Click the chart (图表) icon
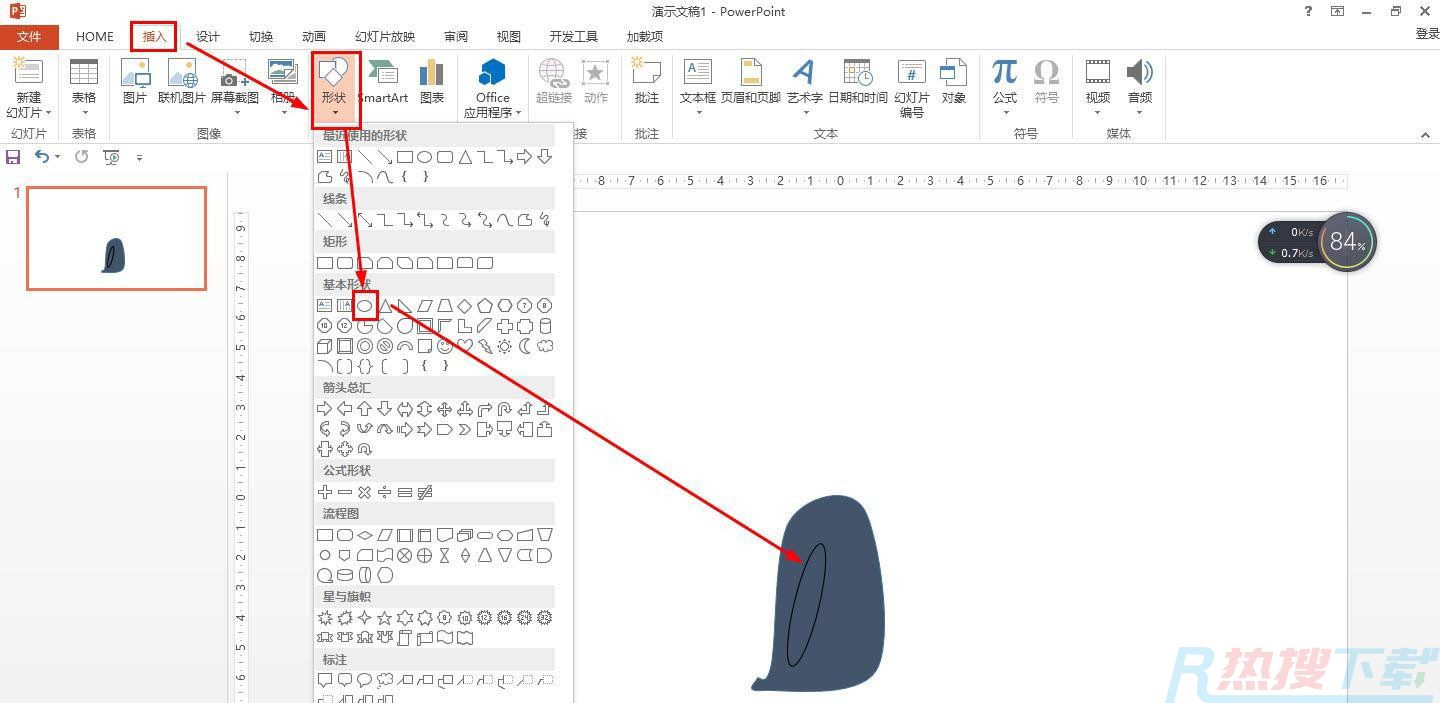The width and height of the screenshot is (1440, 703). coord(432,82)
